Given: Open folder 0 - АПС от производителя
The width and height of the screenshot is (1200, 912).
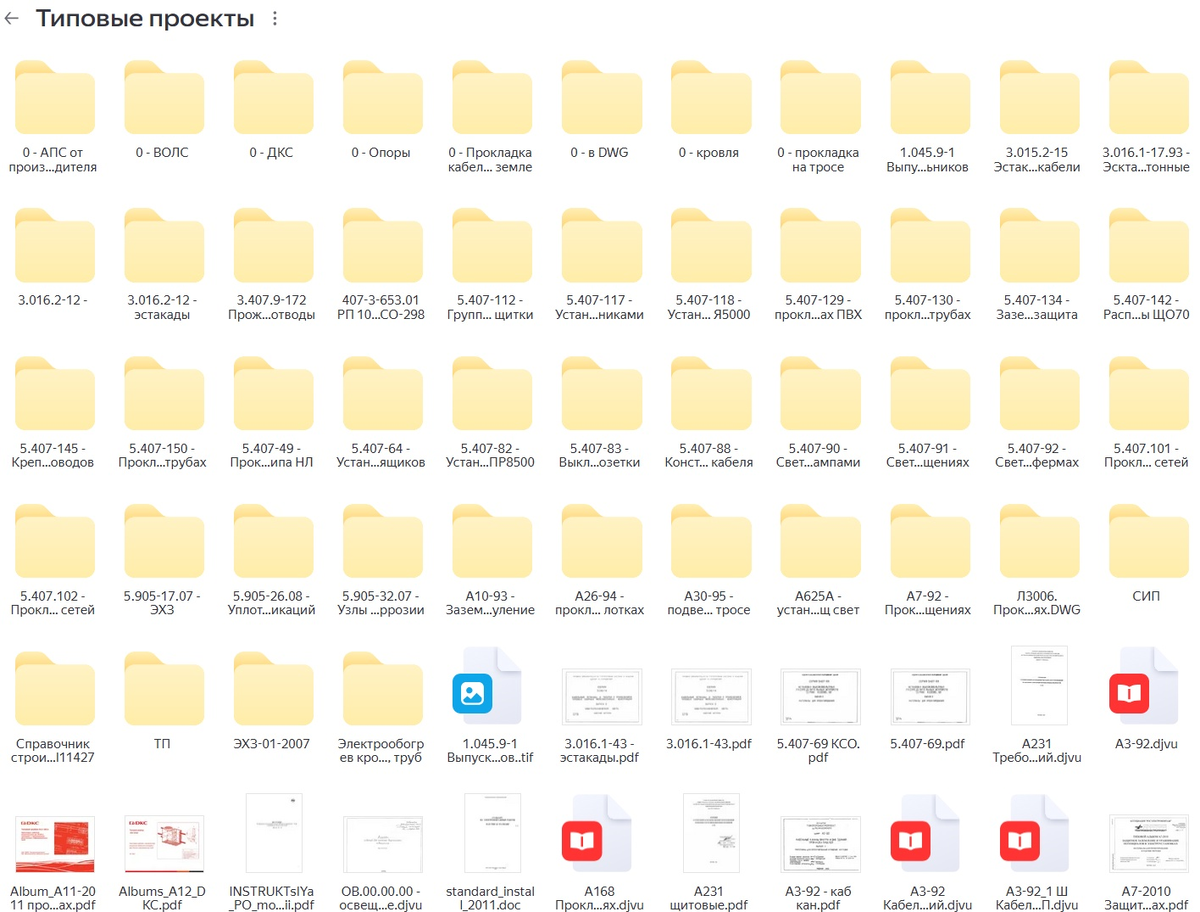Looking at the screenshot, I should [55, 98].
